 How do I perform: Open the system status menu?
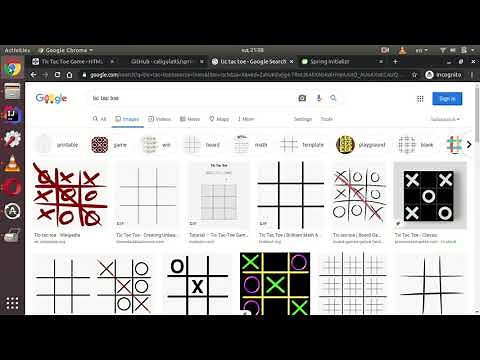point(457,50)
